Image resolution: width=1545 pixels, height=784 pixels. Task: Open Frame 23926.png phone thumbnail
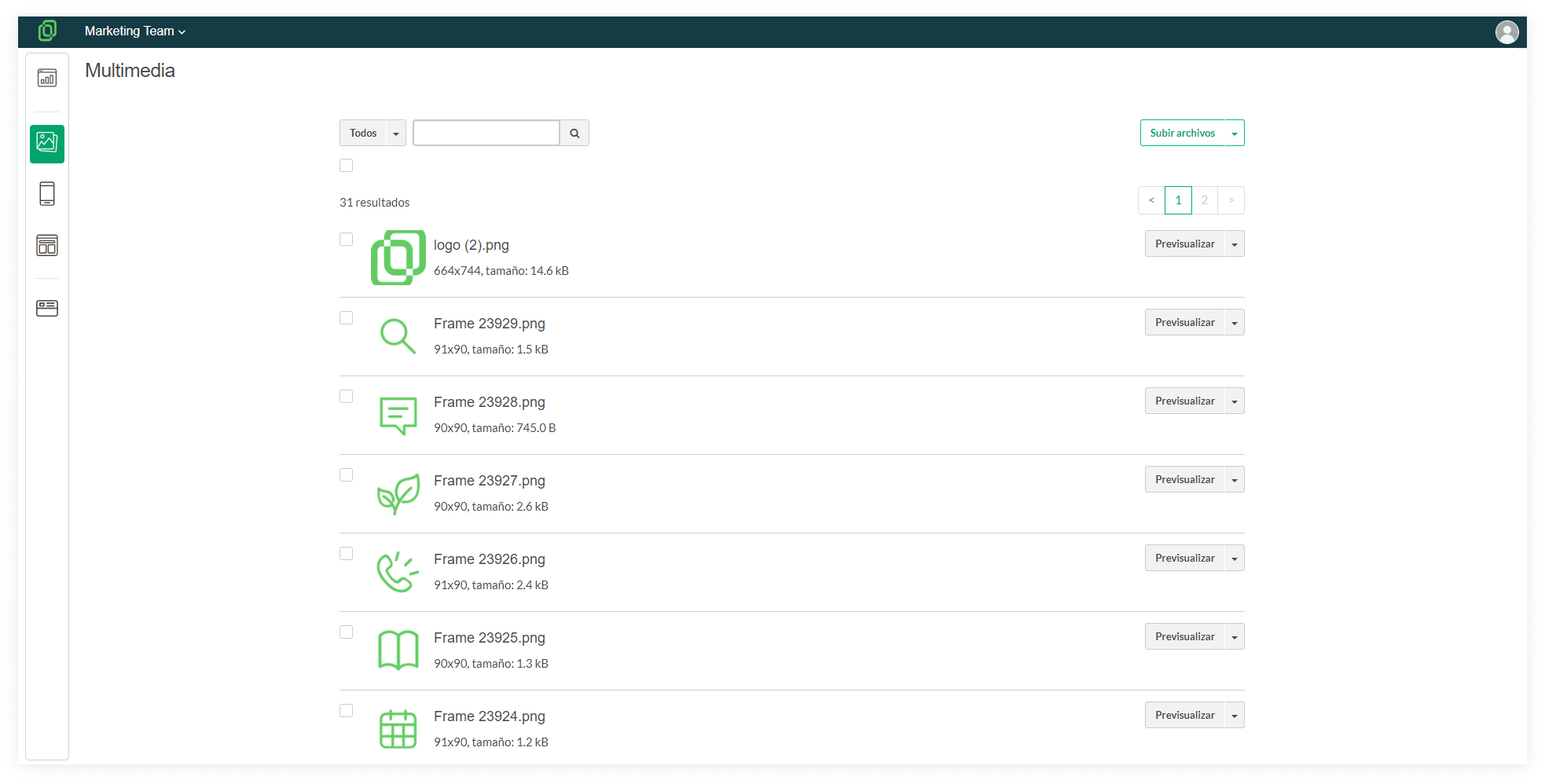(398, 572)
